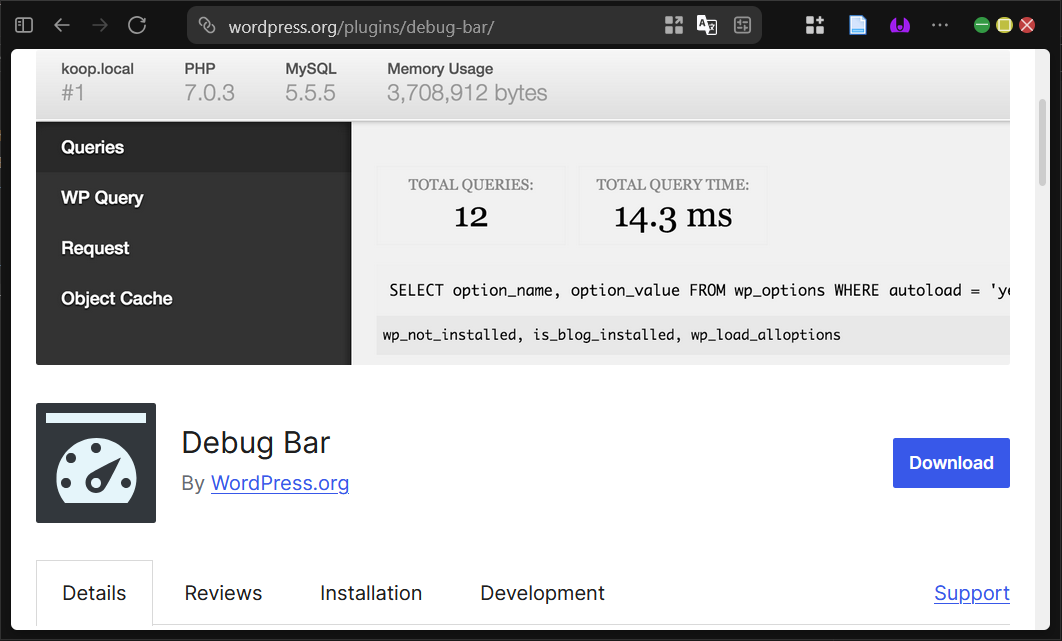Open the page tuning sliders icon in address bar
This screenshot has width=1062, height=641.
(x=742, y=26)
